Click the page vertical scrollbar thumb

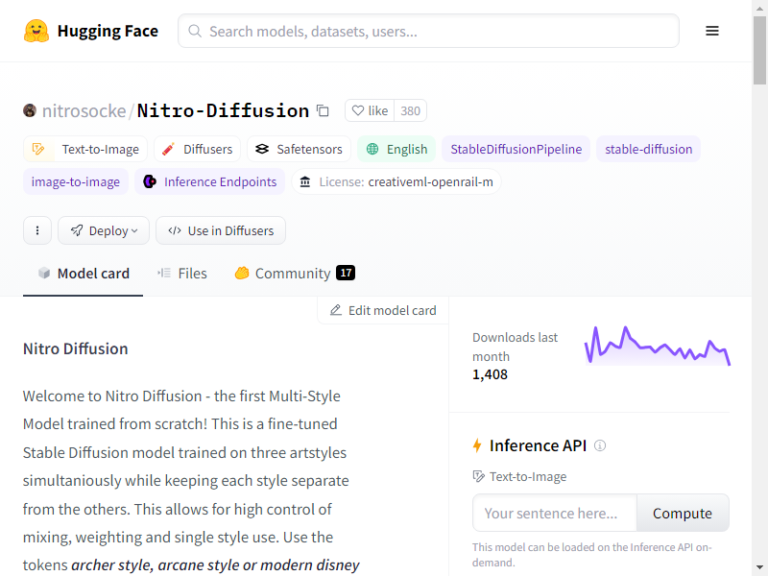(760, 50)
